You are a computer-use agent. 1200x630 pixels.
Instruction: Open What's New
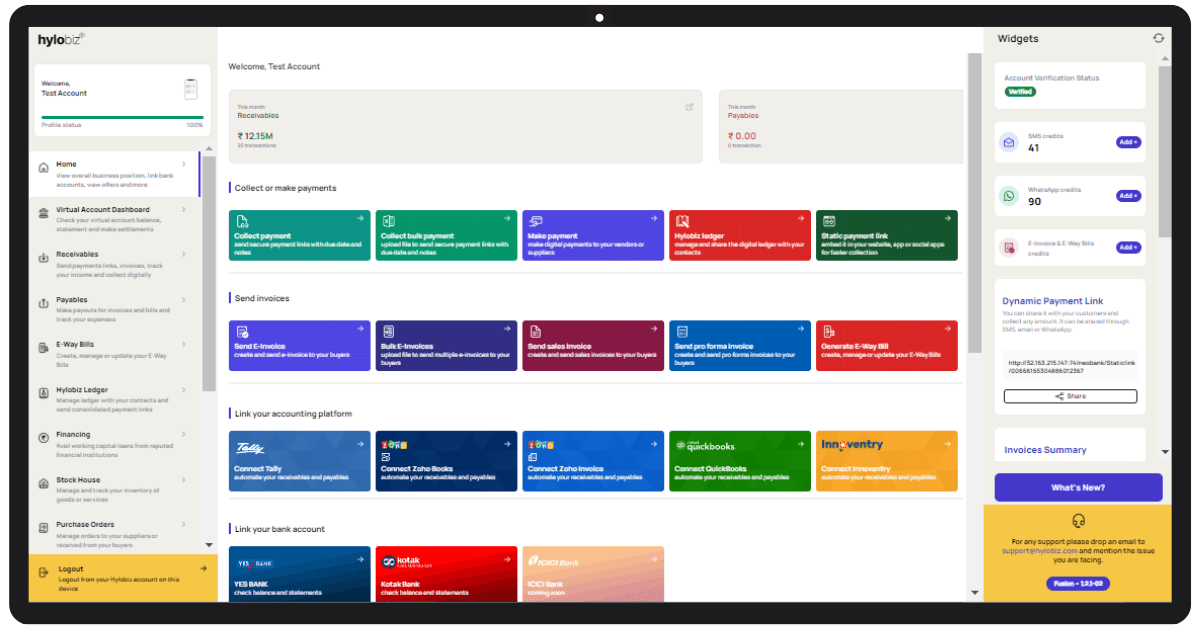(1078, 487)
